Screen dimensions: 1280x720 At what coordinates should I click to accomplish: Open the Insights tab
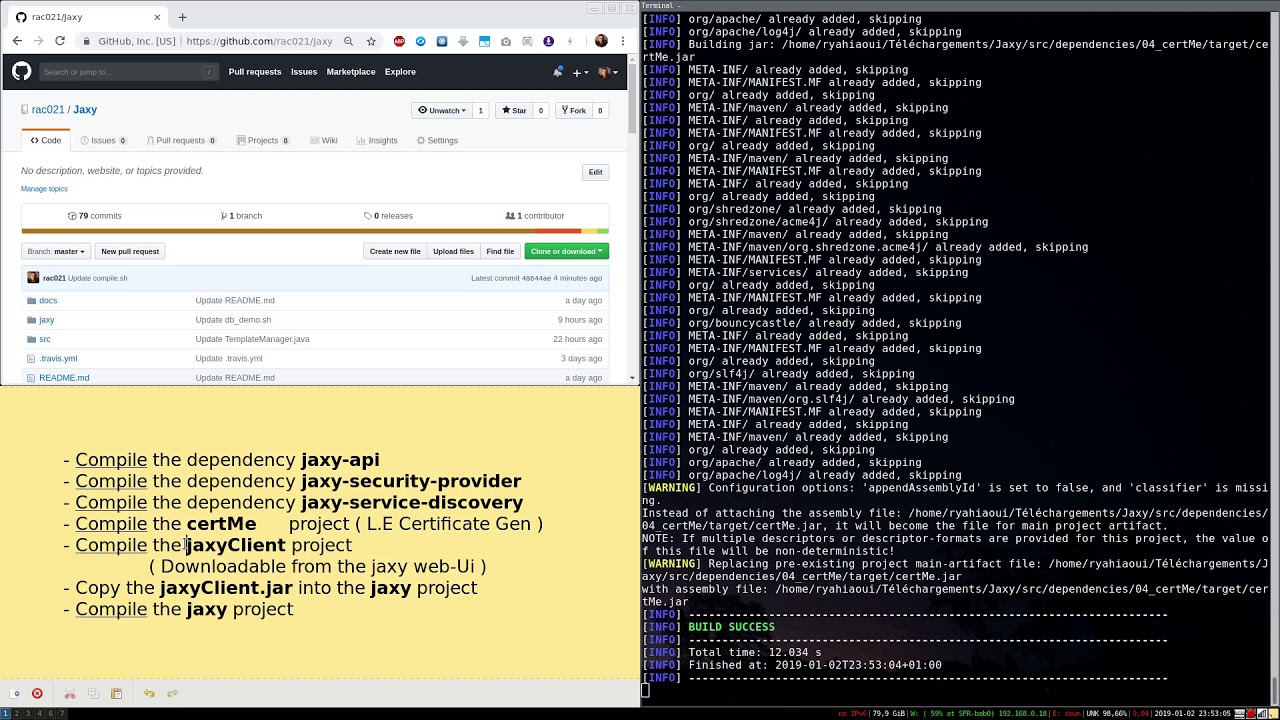coord(376,141)
